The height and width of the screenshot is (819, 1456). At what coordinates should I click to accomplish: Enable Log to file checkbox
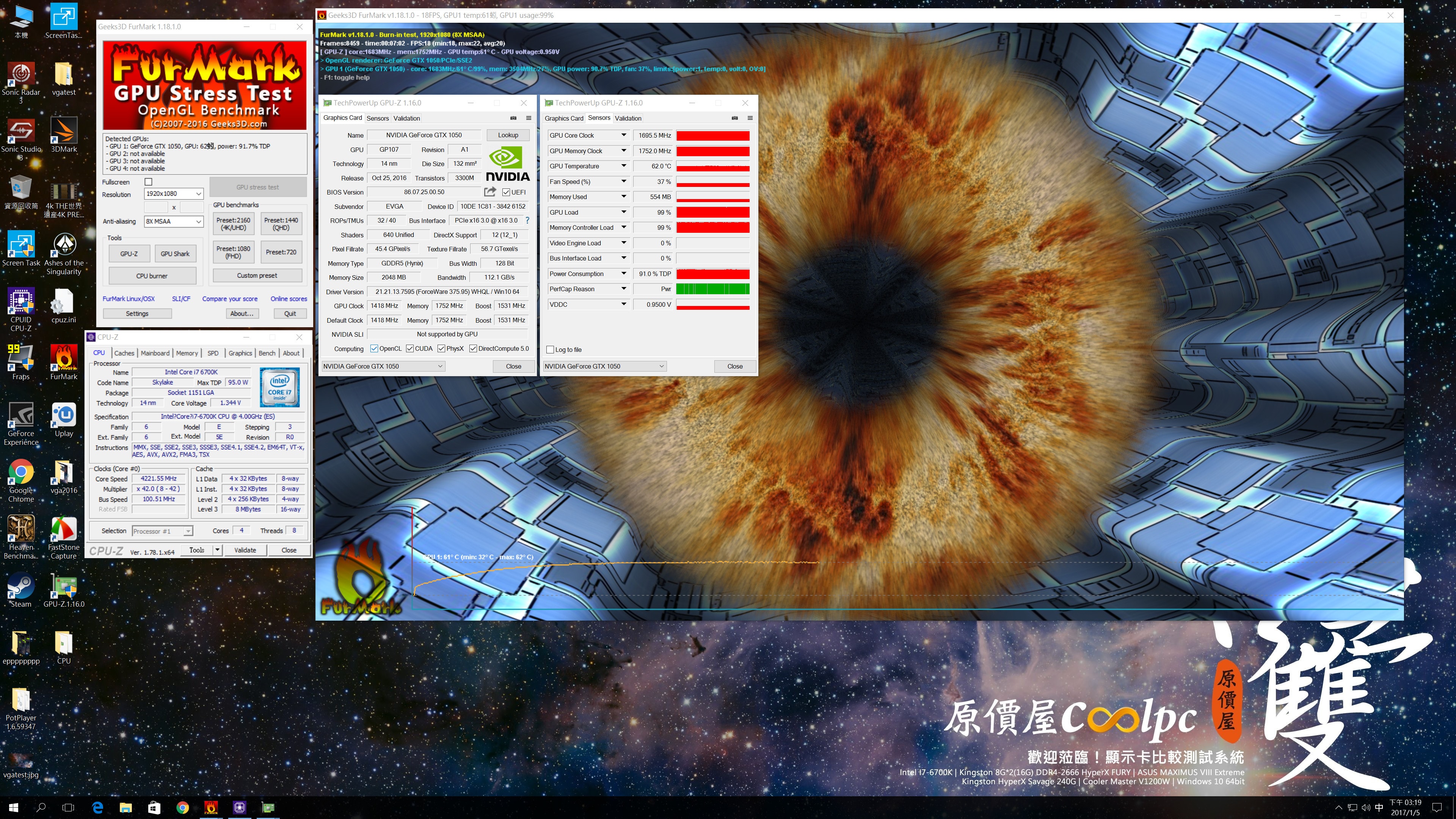pyautogui.click(x=550, y=350)
